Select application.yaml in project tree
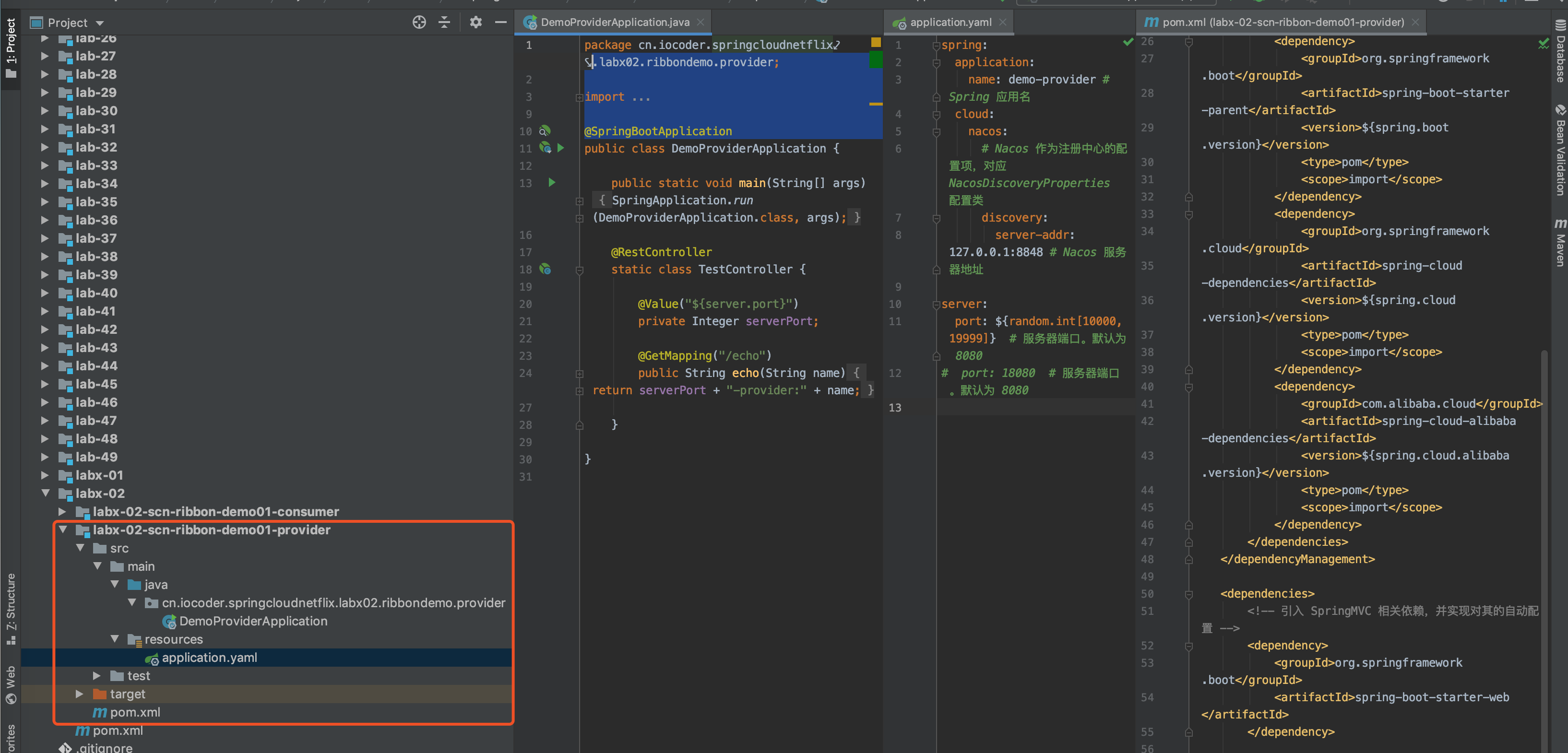Image resolution: width=1568 pixels, height=753 pixels. click(209, 658)
